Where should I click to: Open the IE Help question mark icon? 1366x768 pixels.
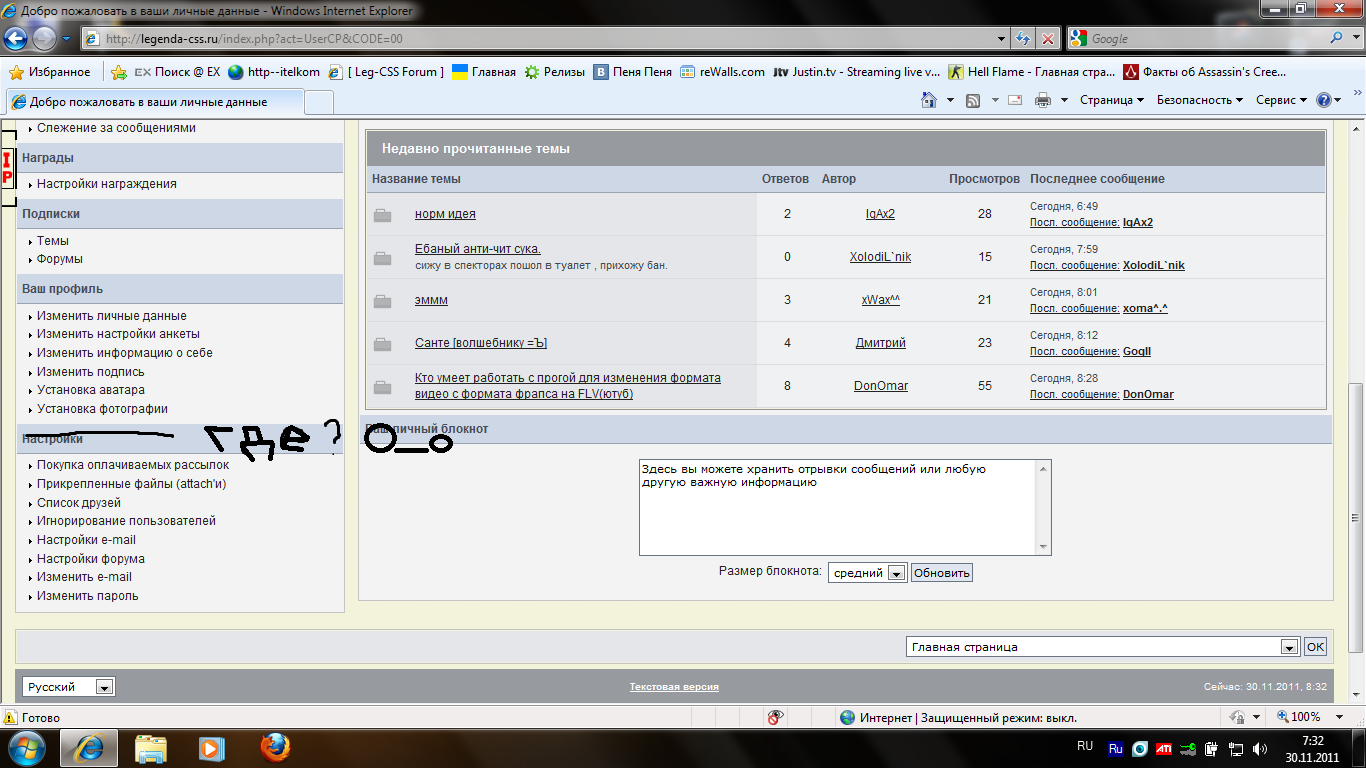click(x=1324, y=100)
